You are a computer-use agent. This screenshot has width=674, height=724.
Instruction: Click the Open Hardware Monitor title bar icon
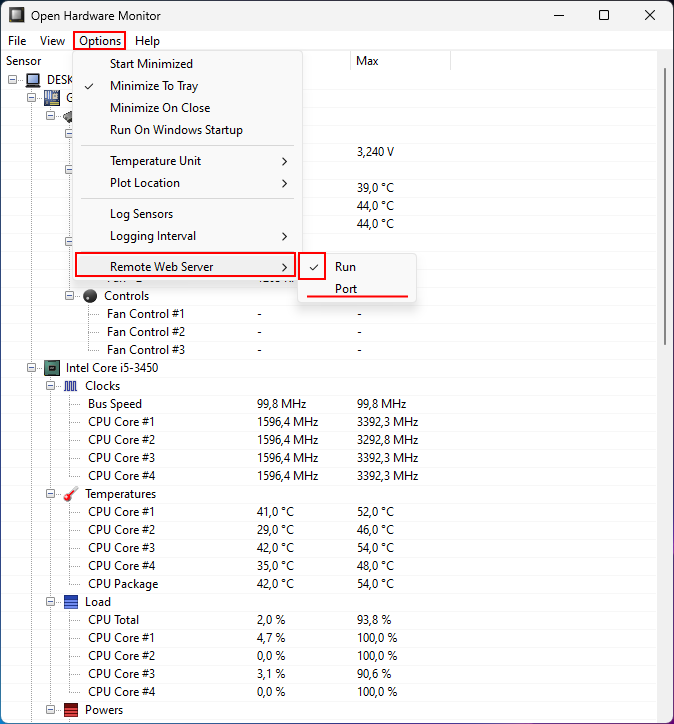click(17, 15)
